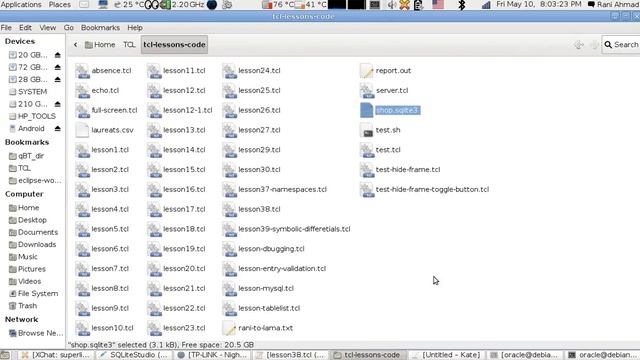This screenshot has height=360, width=640.
Task: Select the report.out file icon
Action: click(367, 71)
